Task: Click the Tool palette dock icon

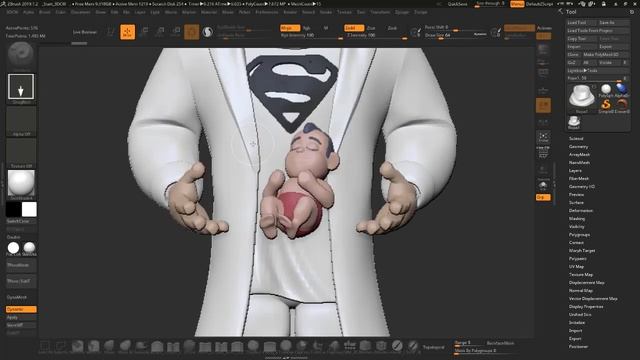Action: pyautogui.click(x=632, y=12)
